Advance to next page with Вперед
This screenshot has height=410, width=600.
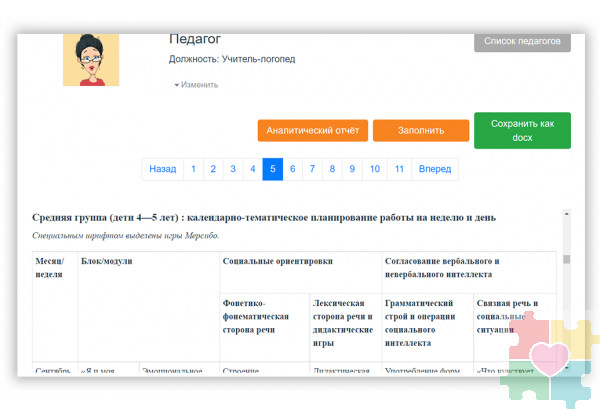click(435, 169)
